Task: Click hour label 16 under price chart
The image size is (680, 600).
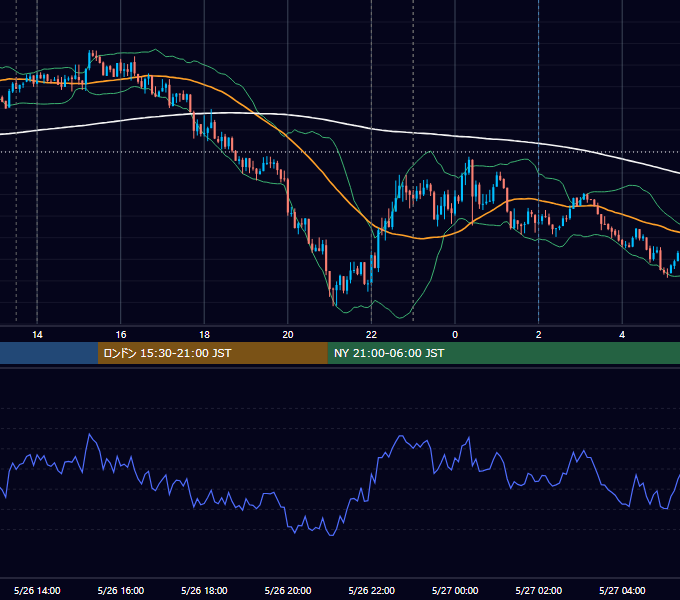Action: 121,335
